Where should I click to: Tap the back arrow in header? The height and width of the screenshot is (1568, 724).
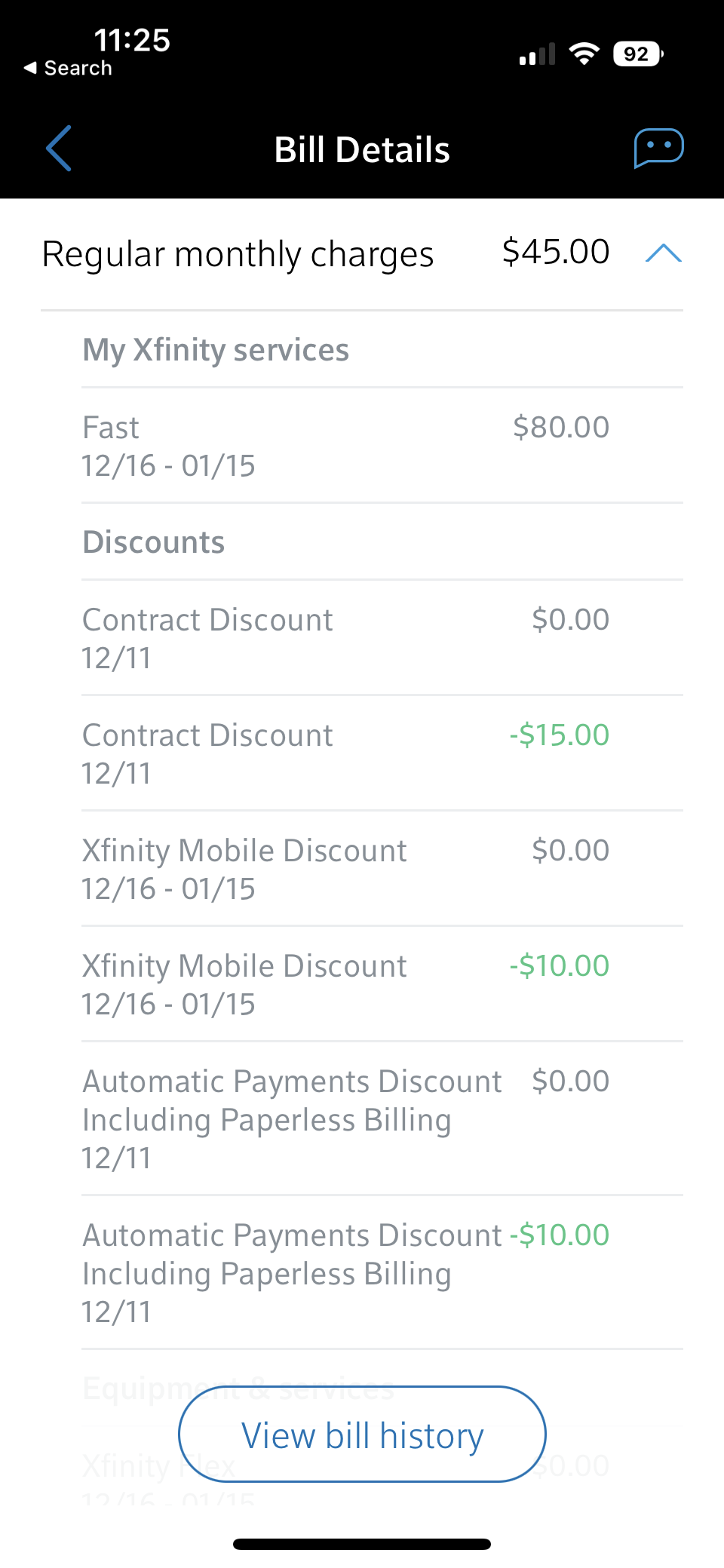click(x=59, y=149)
